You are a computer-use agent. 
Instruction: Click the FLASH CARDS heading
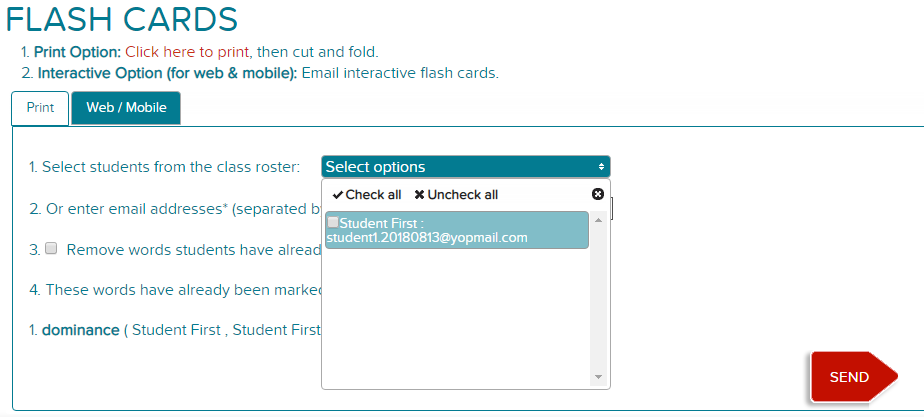click(122, 18)
